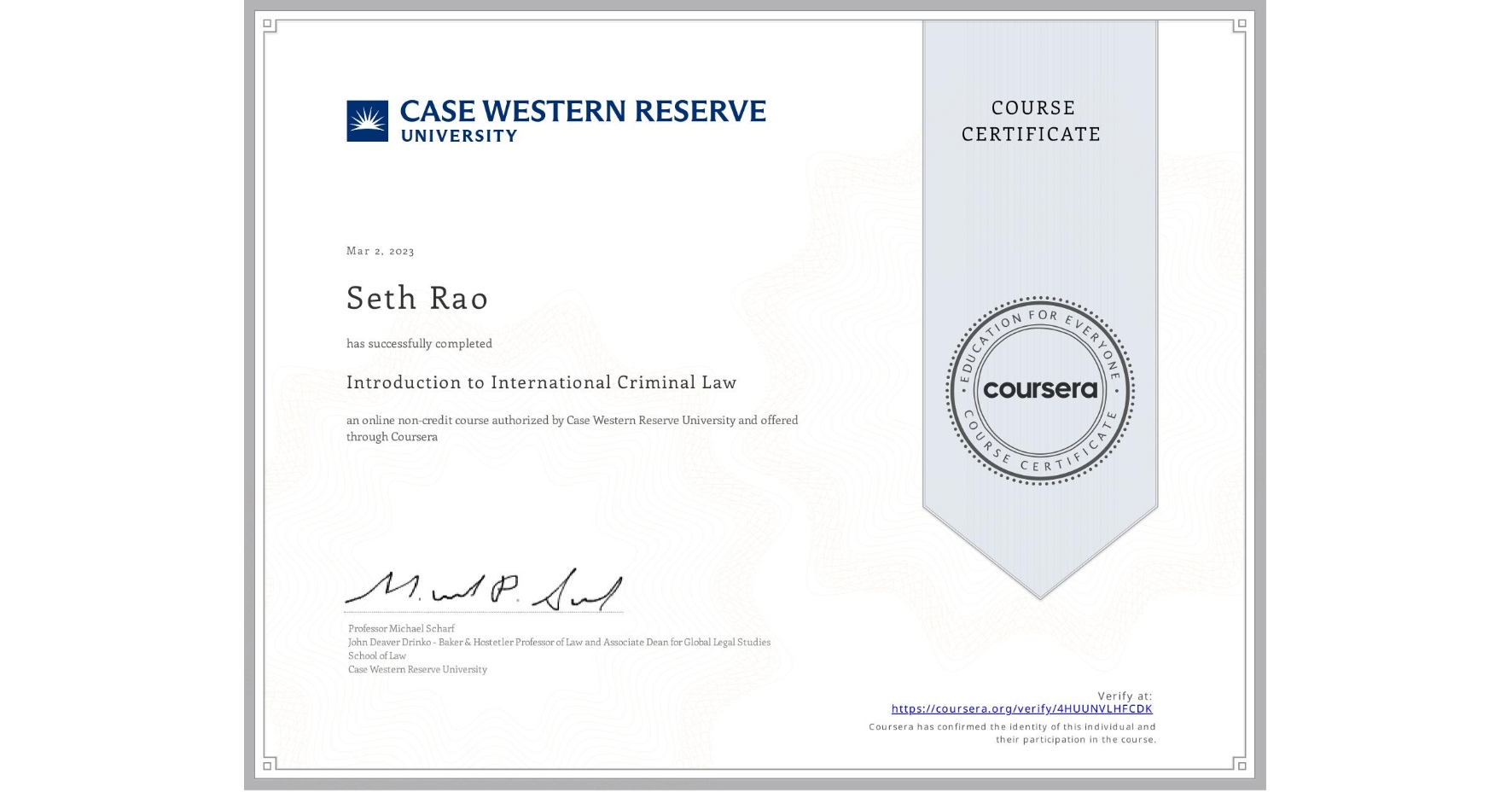Click the 'CASE WESTERN RESERVE' wordmark
This screenshot has height=792, width=1512.
[583, 111]
